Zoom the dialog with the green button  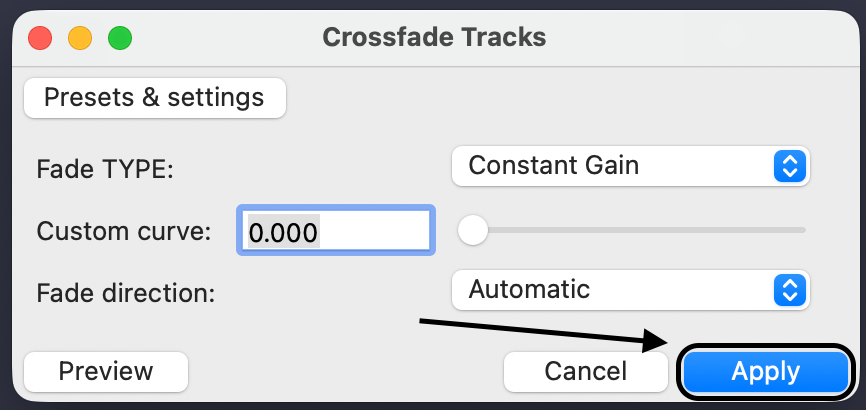click(x=120, y=39)
